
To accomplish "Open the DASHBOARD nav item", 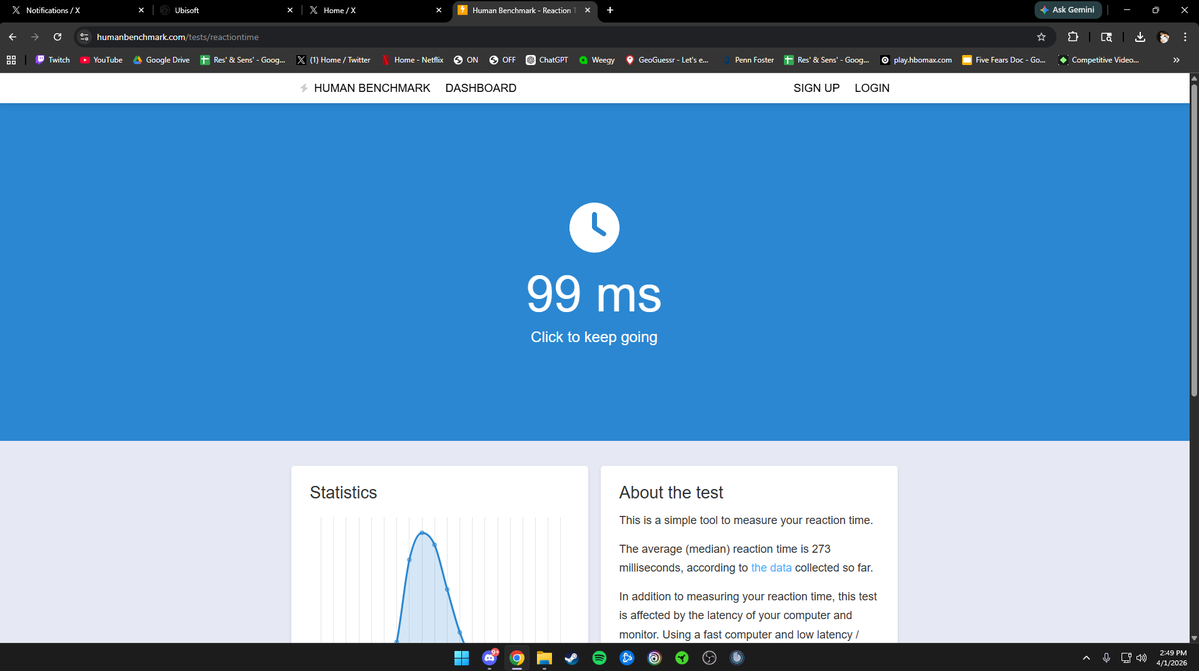I will pyautogui.click(x=481, y=88).
